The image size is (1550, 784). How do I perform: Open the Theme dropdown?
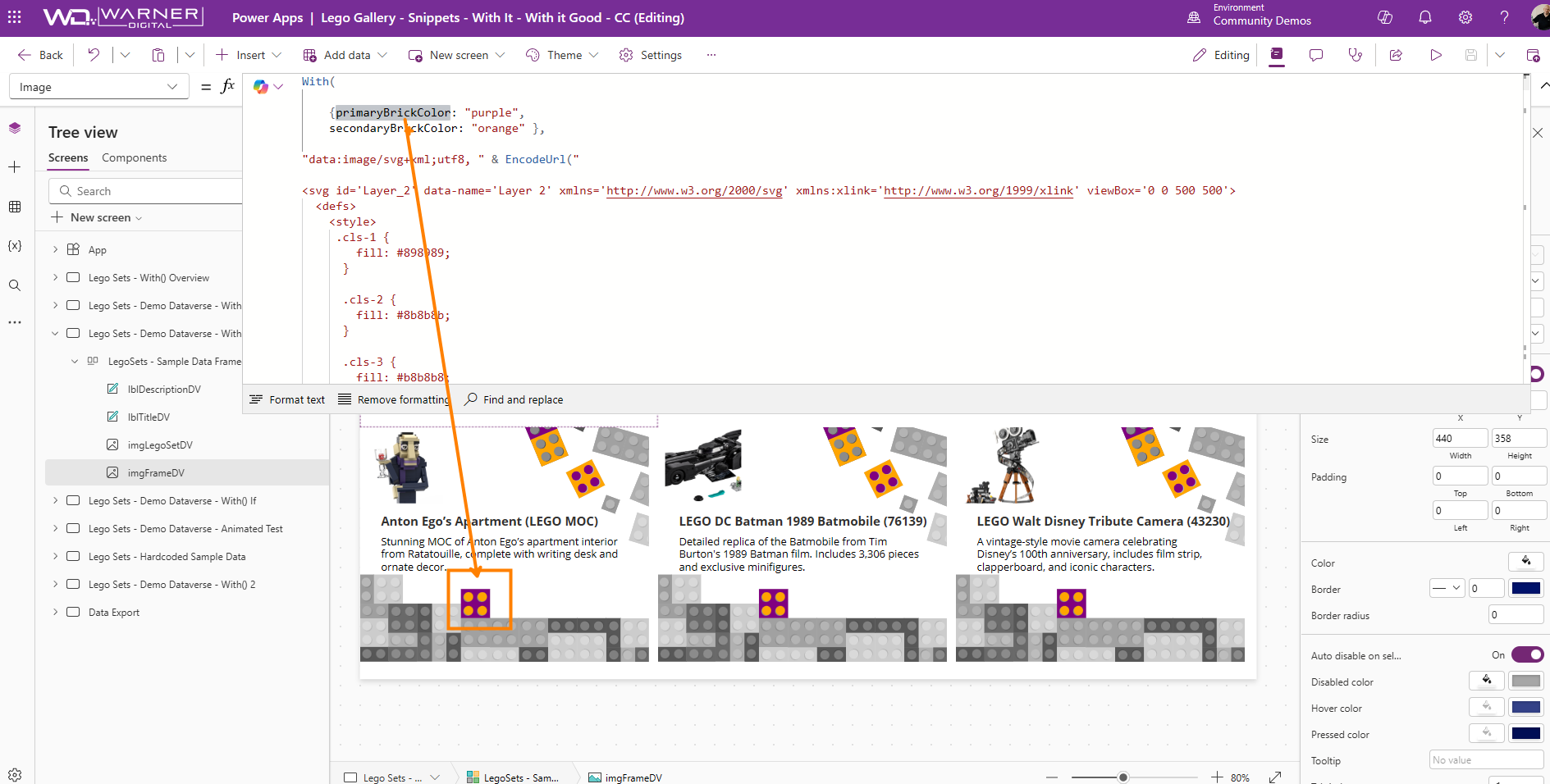click(562, 55)
